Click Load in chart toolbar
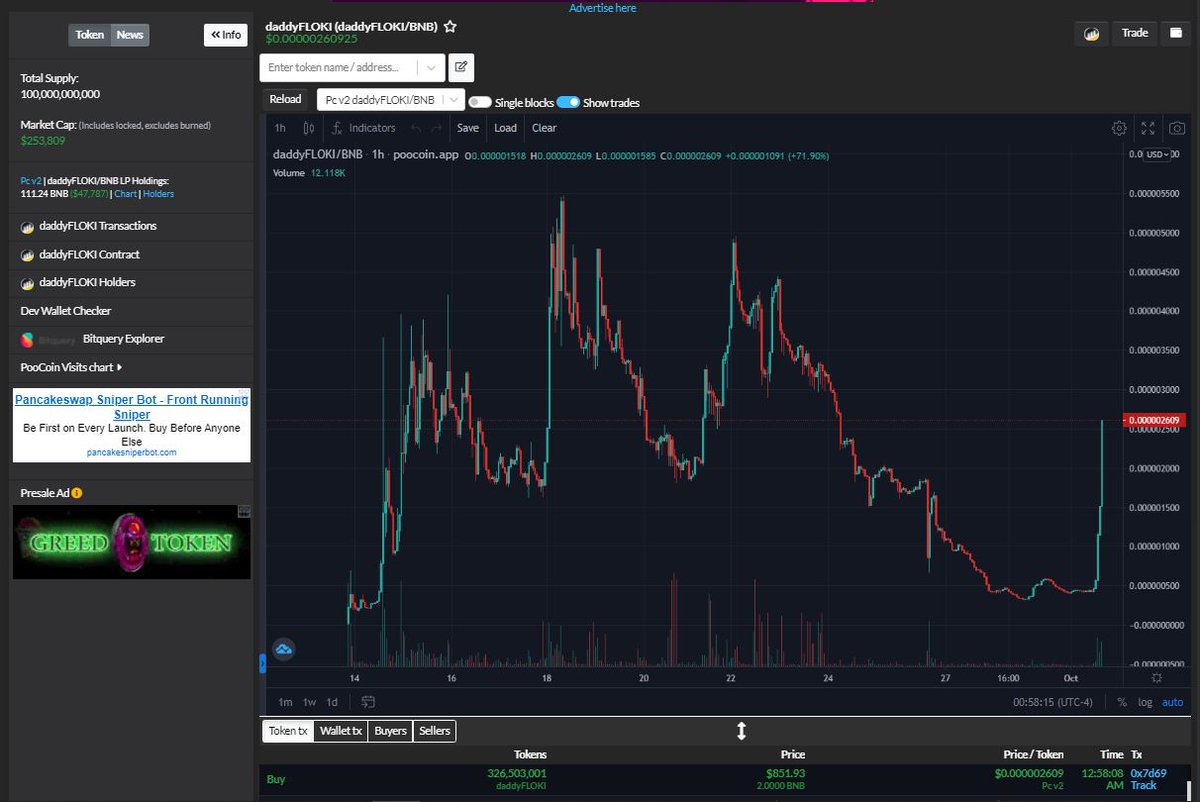 506,128
